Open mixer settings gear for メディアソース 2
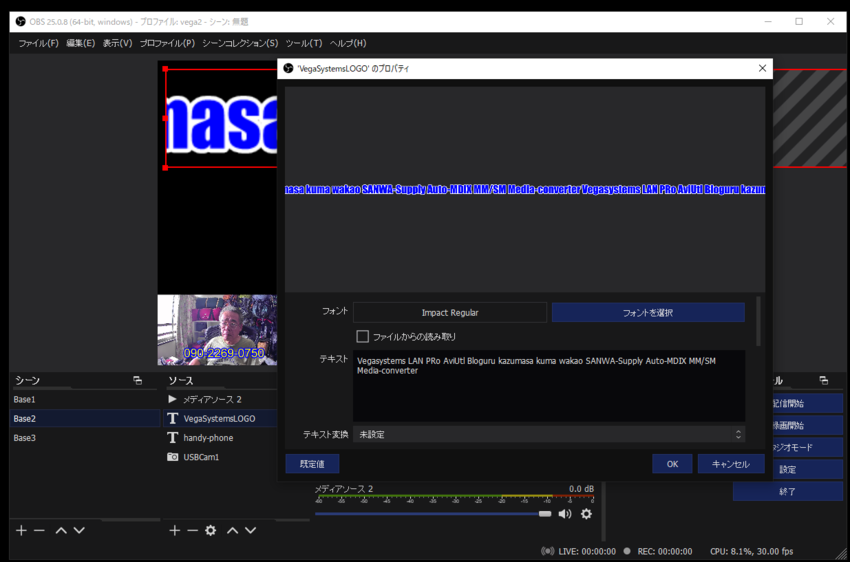 coord(587,514)
